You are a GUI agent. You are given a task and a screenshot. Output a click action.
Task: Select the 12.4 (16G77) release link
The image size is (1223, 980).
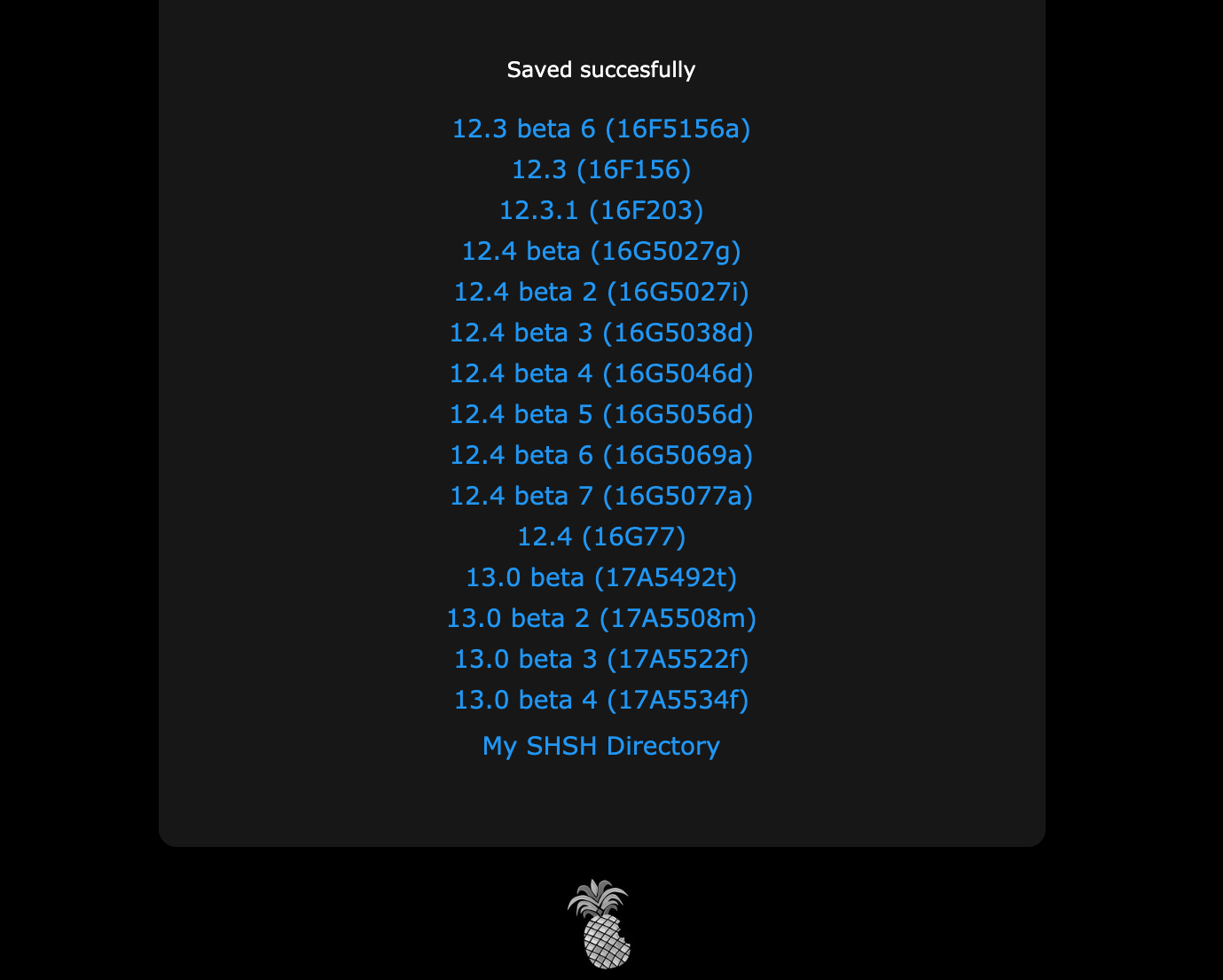601,537
